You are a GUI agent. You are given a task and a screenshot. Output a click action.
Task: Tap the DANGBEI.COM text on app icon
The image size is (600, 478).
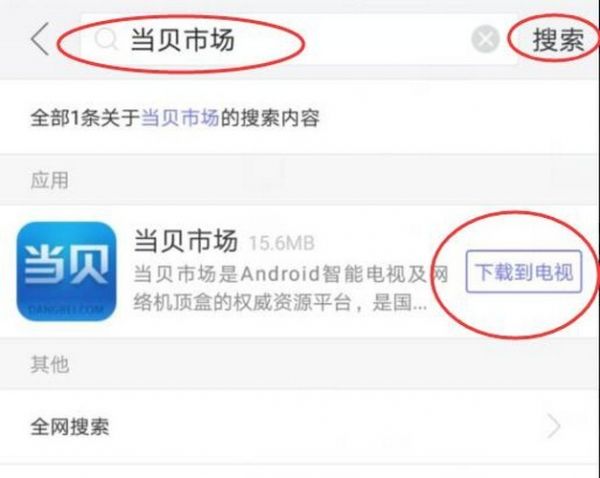[x=66, y=308]
